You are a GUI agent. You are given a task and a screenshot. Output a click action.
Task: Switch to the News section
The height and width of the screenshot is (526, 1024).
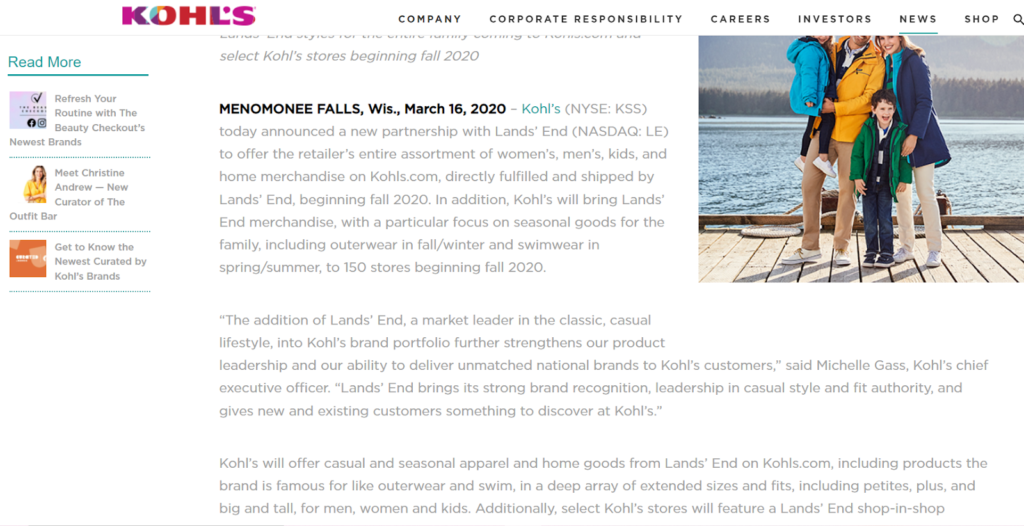tap(918, 19)
